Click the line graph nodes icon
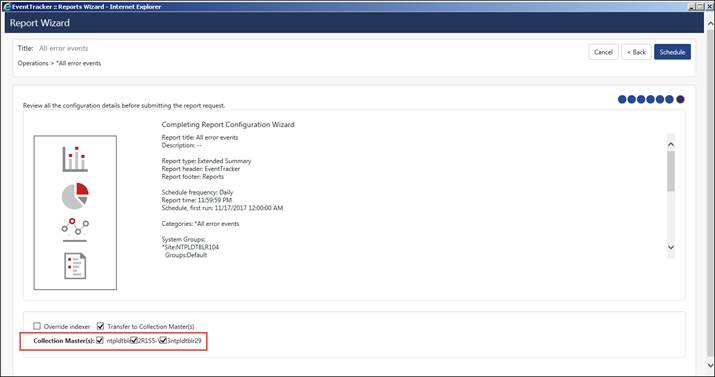The width and height of the screenshot is (715, 377). pos(75,229)
